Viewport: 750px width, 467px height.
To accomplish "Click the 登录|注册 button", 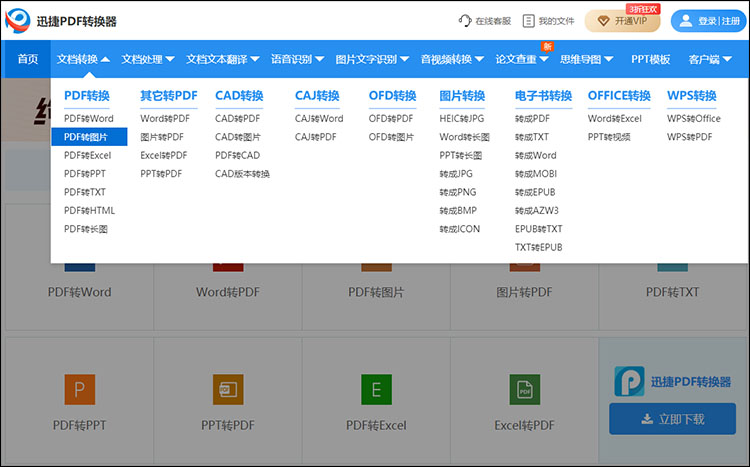I will coord(708,21).
